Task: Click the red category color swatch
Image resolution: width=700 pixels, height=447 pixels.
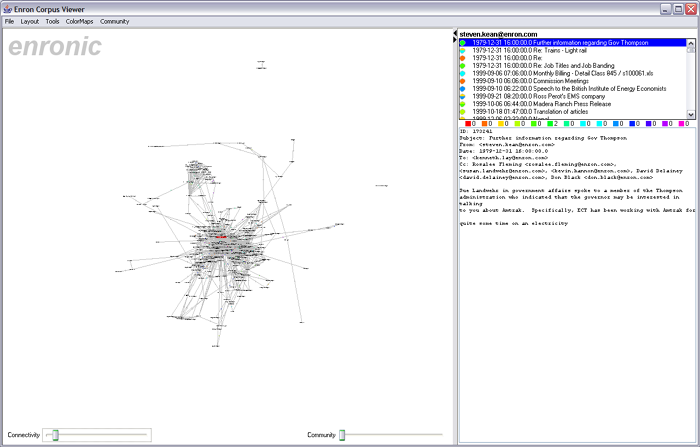Action: click(468, 124)
